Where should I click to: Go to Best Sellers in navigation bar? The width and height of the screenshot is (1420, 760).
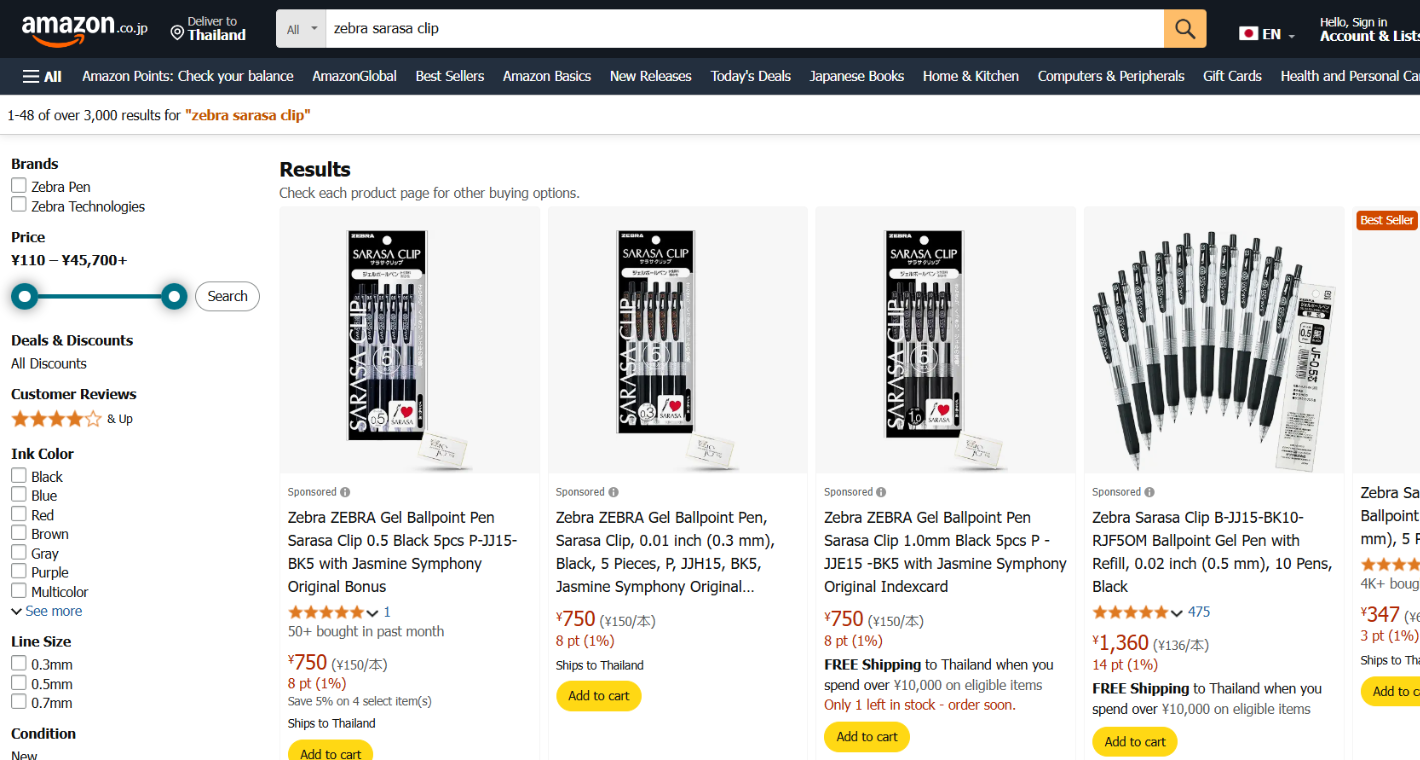pyautogui.click(x=449, y=76)
